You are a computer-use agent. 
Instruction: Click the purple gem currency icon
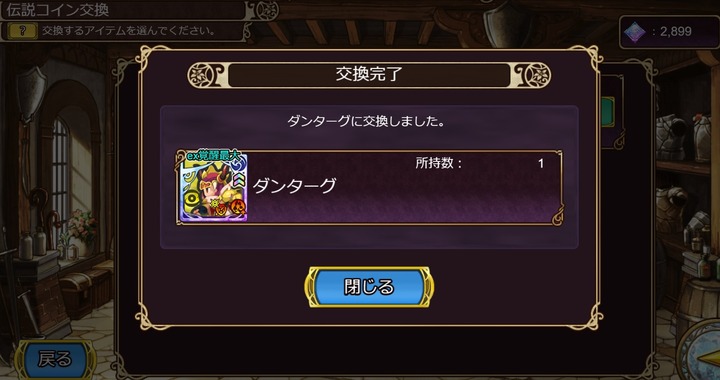click(635, 32)
